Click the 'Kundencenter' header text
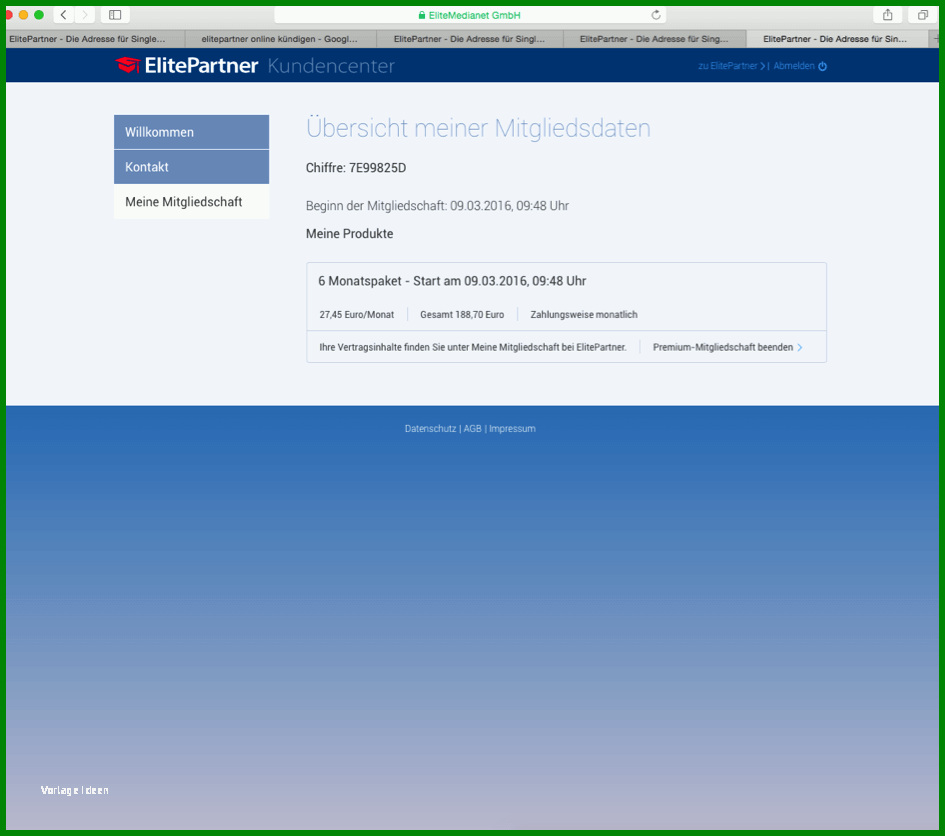The image size is (945, 836). 331,66
